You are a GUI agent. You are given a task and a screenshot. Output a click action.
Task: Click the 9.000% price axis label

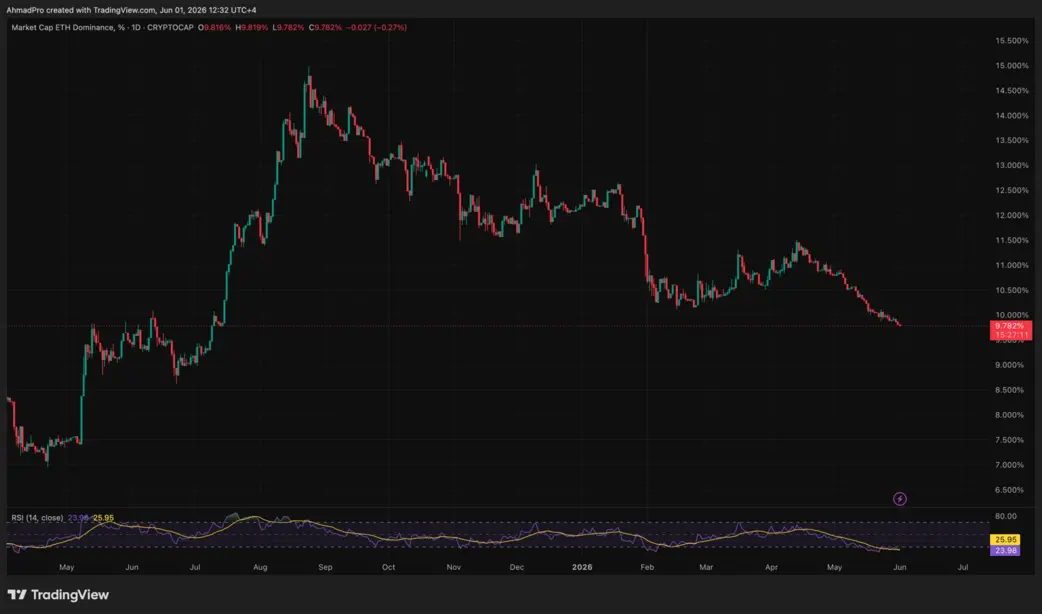pos(1011,365)
